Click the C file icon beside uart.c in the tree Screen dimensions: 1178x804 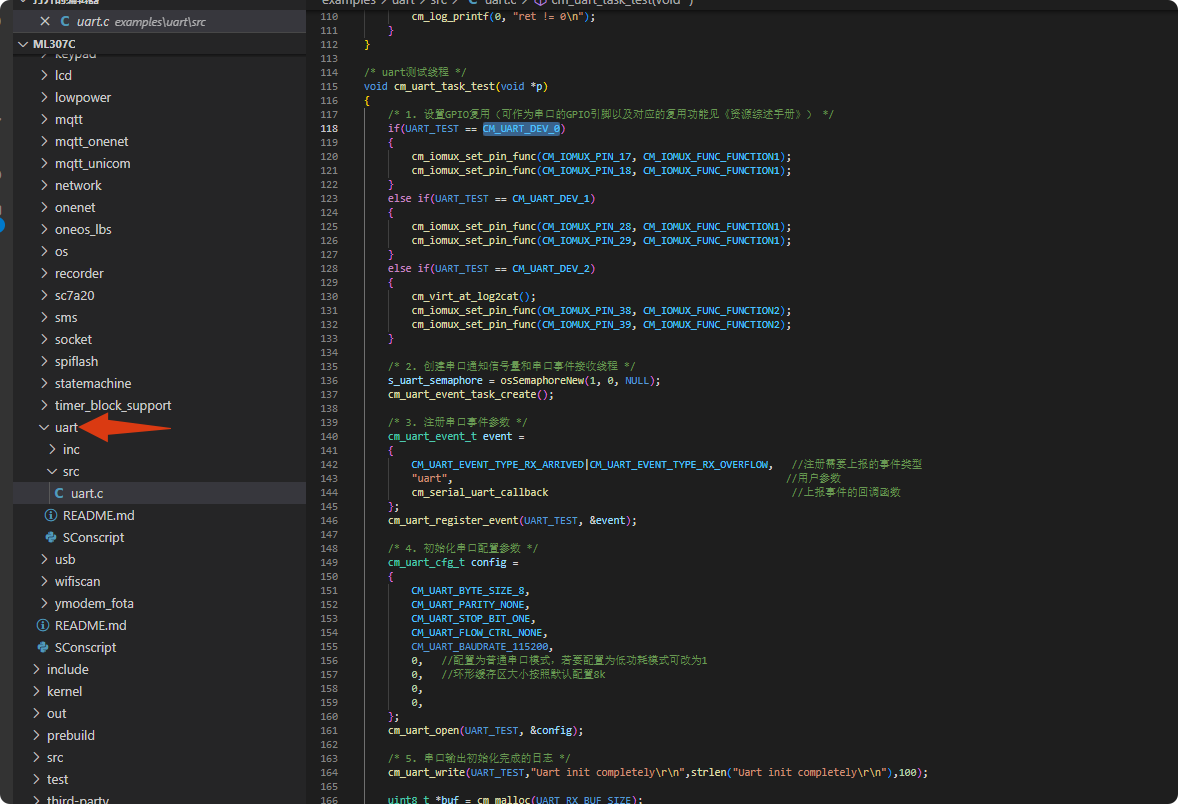[x=60, y=493]
